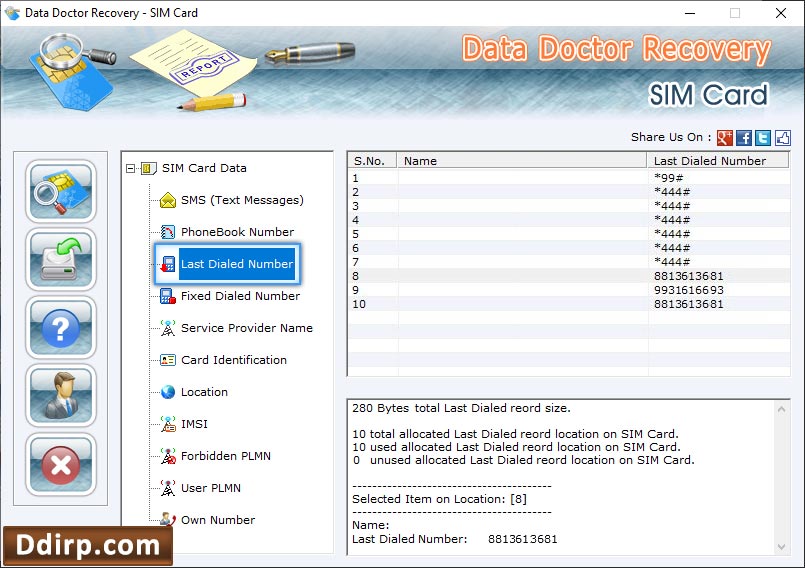Share on Facebook icon
The image size is (805, 568).
tap(743, 138)
